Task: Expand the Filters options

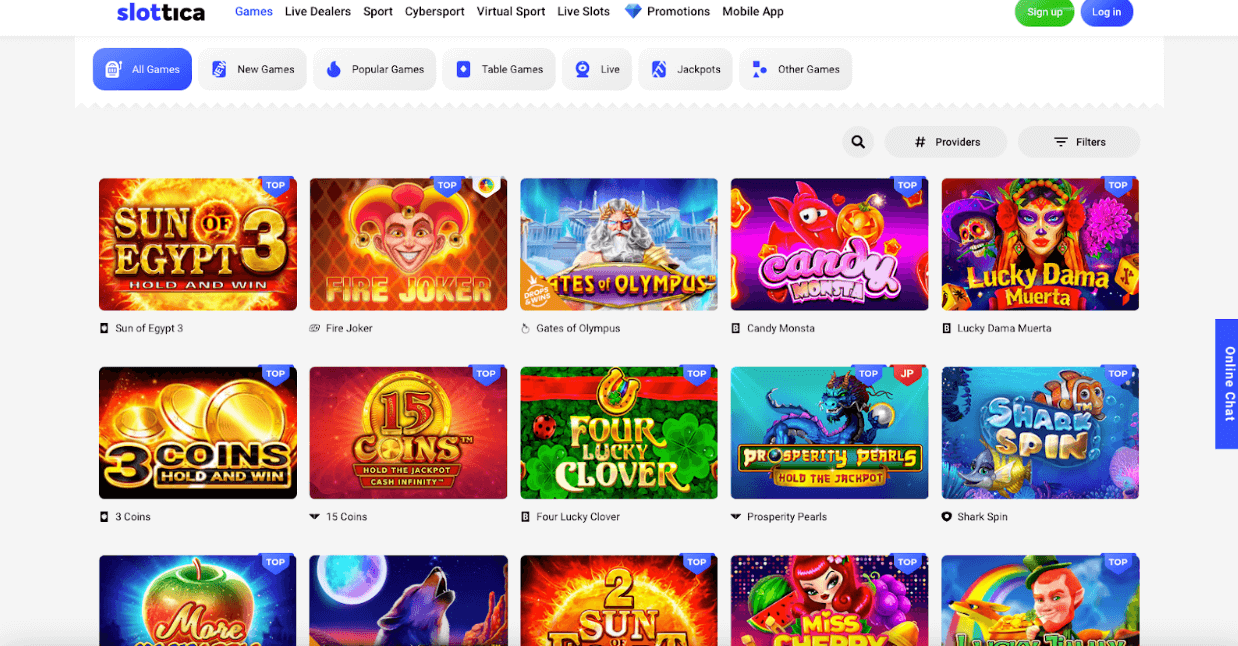Action: tap(1078, 142)
